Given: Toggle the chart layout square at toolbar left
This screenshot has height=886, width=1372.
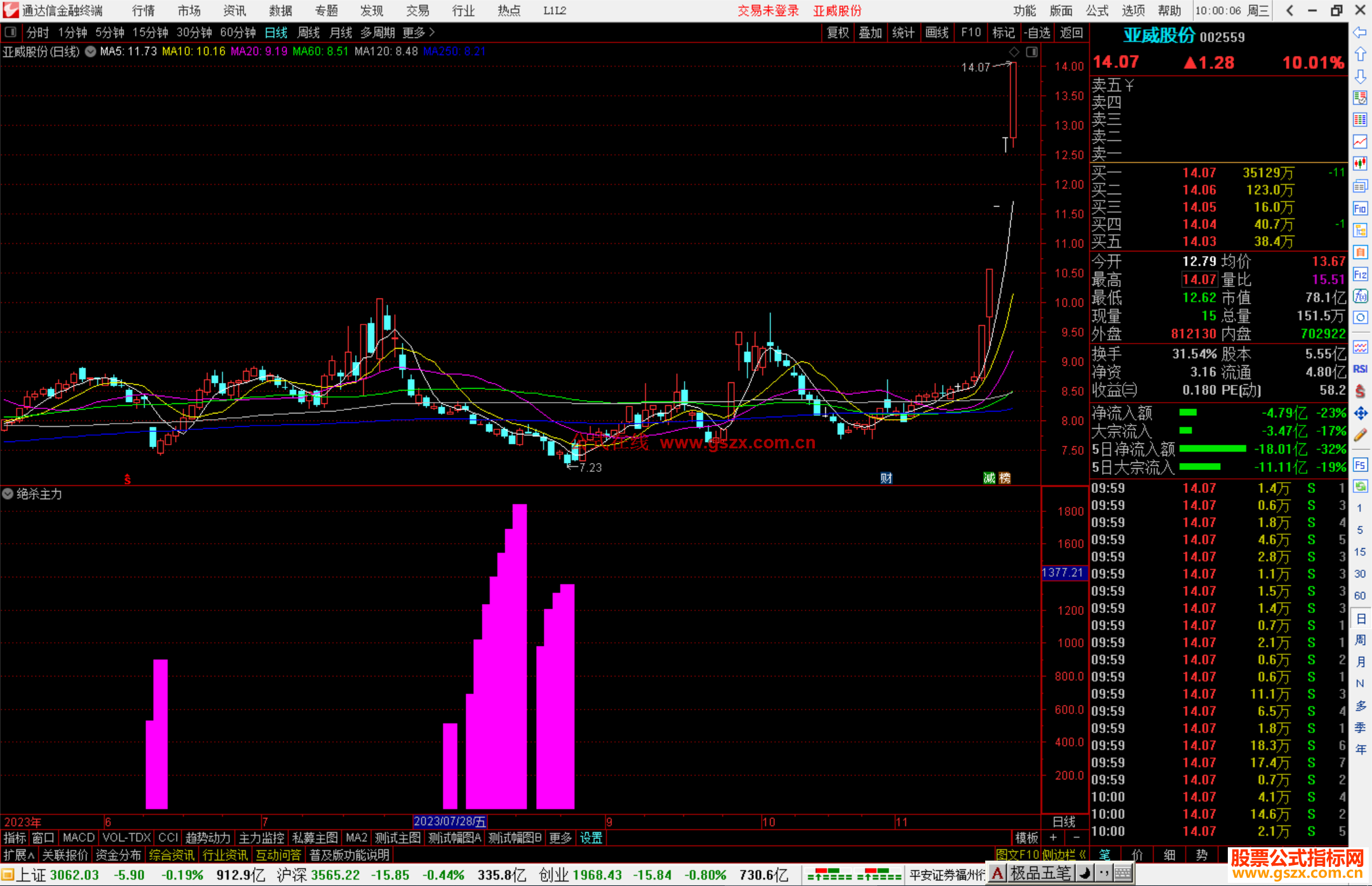Looking at the screenshot, I should [10, 32].
